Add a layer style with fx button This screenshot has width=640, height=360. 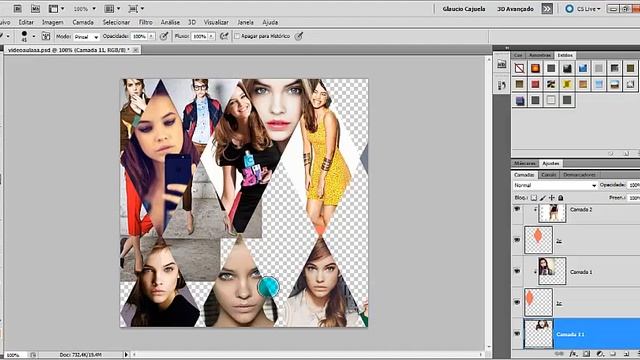(573, 354)
